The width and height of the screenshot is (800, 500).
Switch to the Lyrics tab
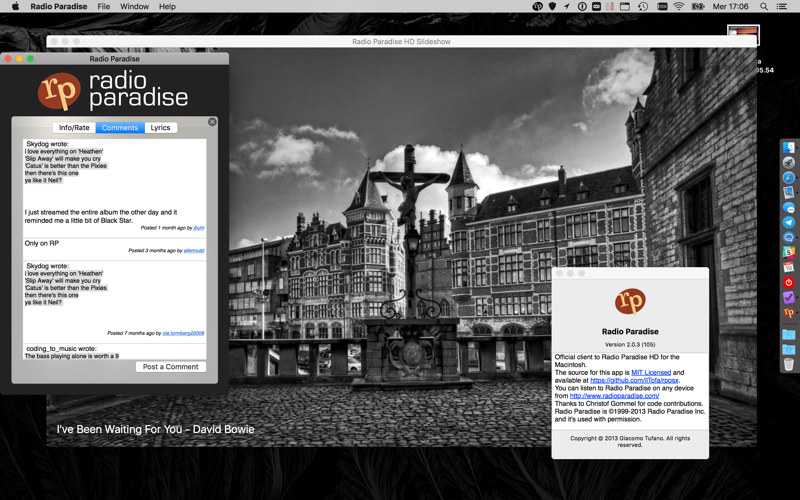(x=160, y=128)
